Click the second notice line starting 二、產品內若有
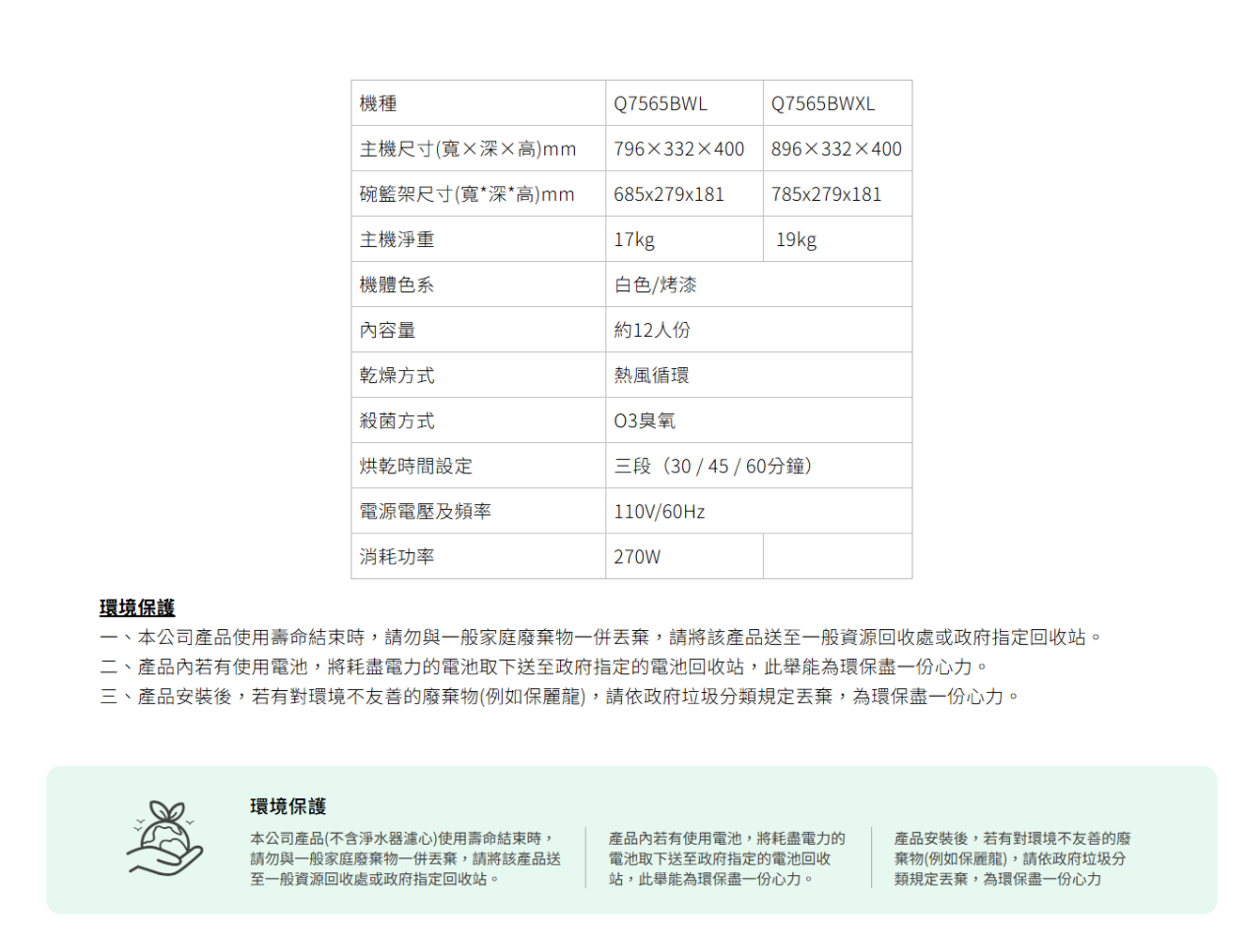Viewport: 1260px width, 952px height. pyautogui.click(x=543, y=666)
